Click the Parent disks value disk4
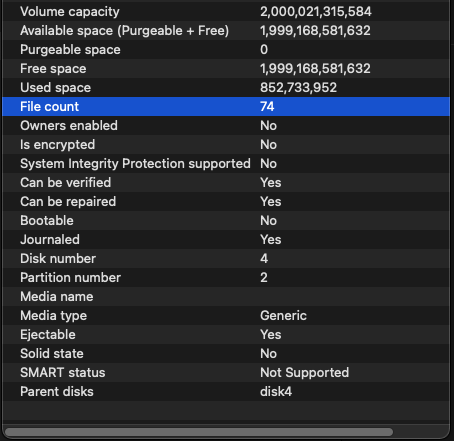This screenshot has width=454, height=441. [276, 392]
